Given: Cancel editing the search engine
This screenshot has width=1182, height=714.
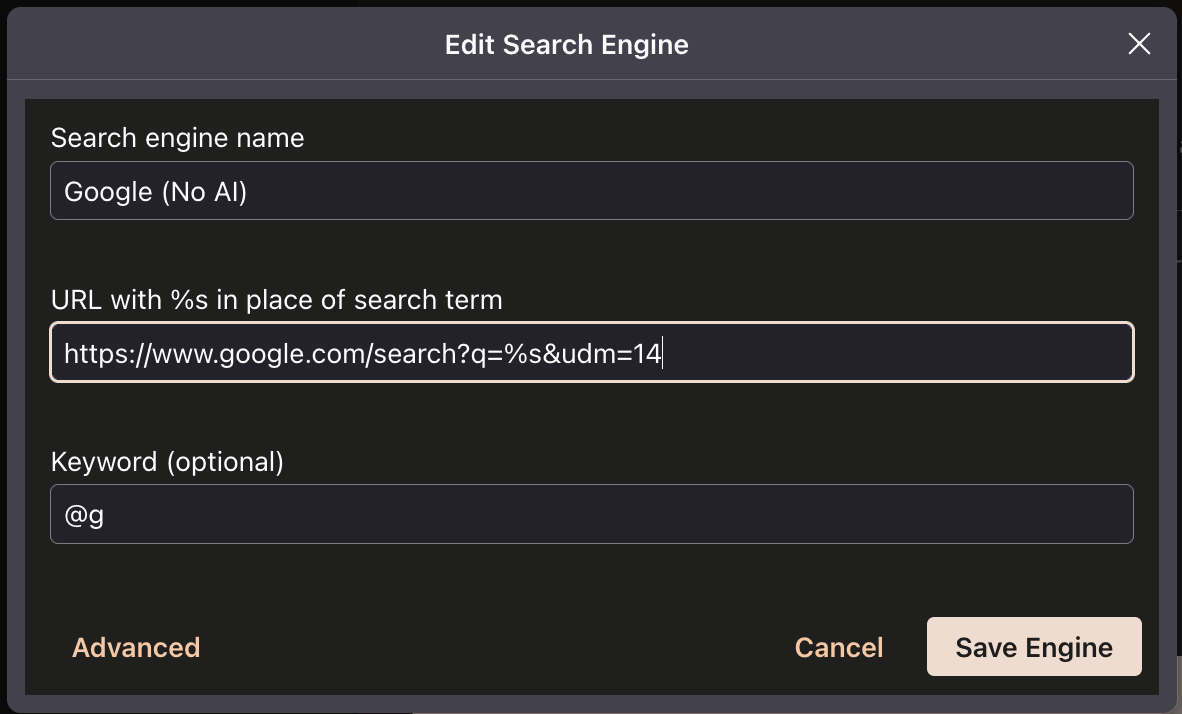Looking at the screenshot, I should click(x=838, y=648).
